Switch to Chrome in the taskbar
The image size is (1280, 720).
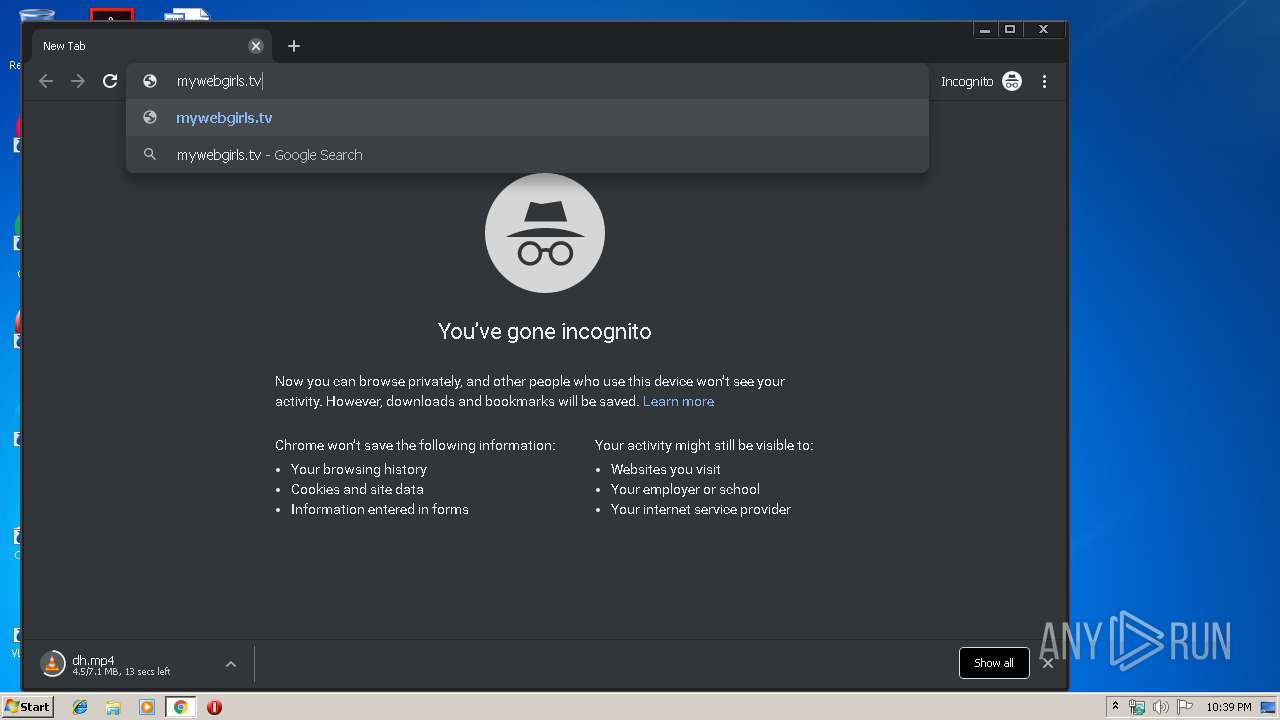[181, 707]
